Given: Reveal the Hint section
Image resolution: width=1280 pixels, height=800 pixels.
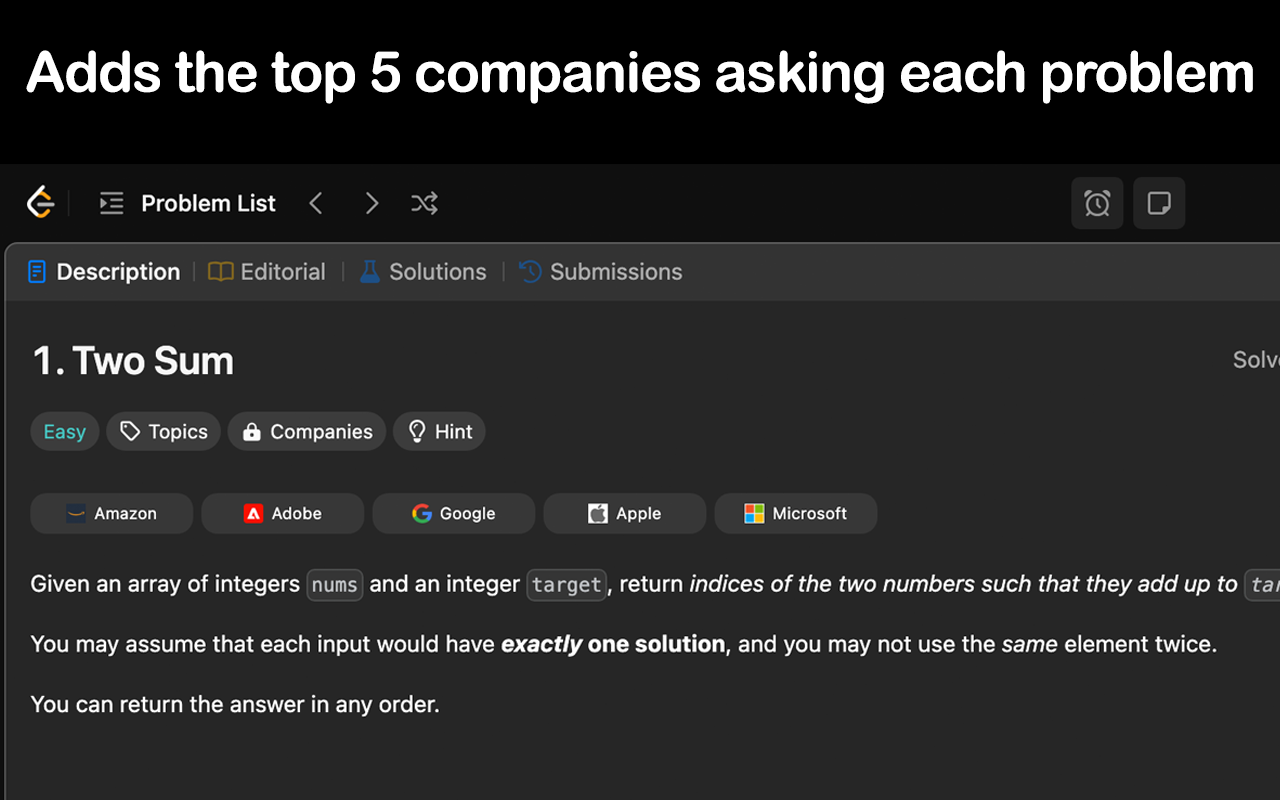Looking at the screenshot, I should (x=439, y=432).
